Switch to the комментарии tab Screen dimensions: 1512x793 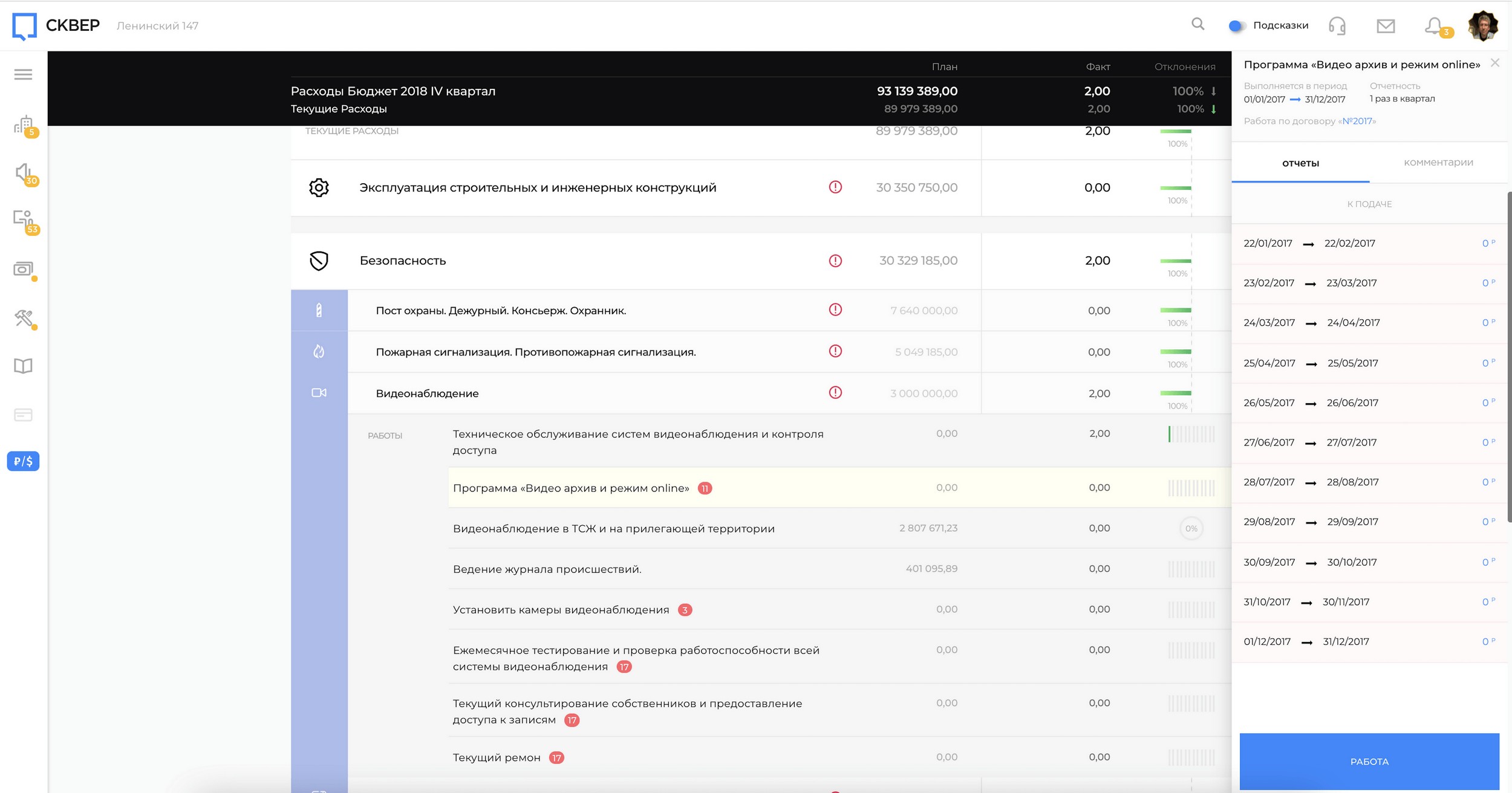pyautogui.click(x=1438, y=163)
